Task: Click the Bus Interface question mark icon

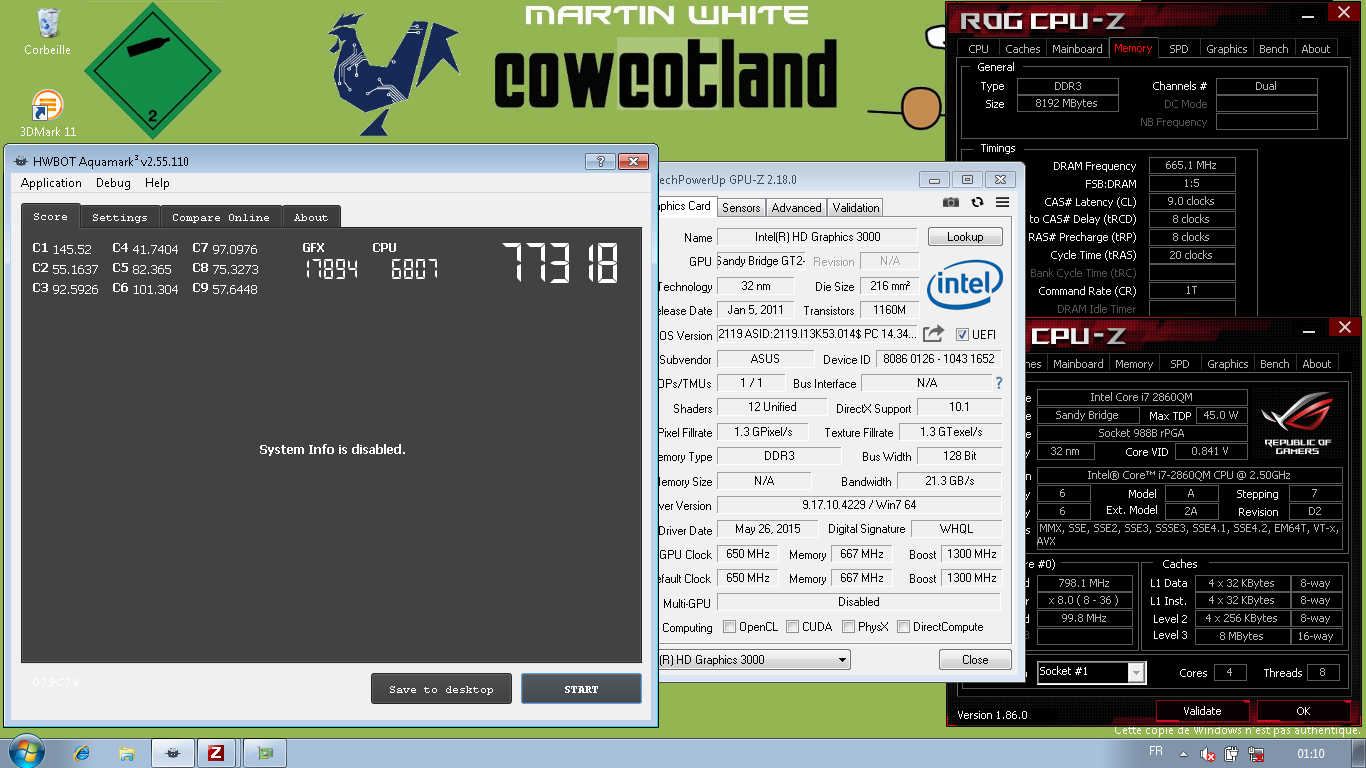Action: coord(998,383)
